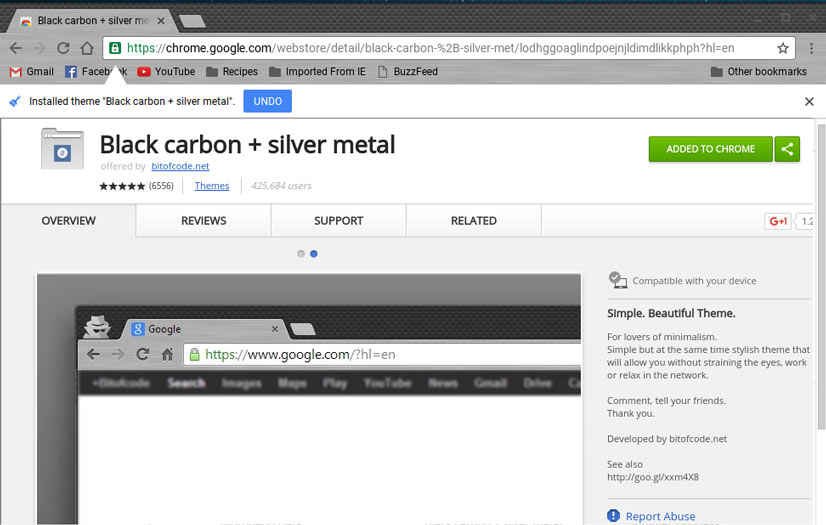Click the green share icon button
Screen dimensions: 826x525
click(x=787, y=149)
